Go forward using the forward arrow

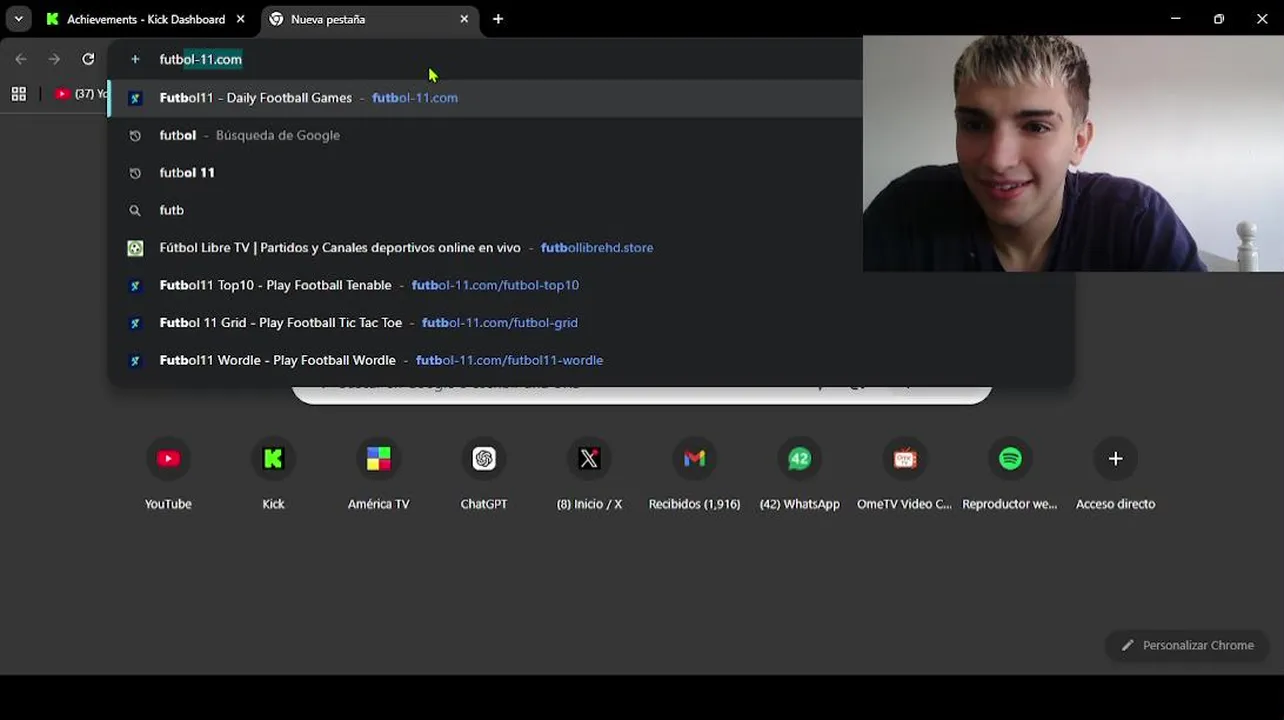[54, 59]
